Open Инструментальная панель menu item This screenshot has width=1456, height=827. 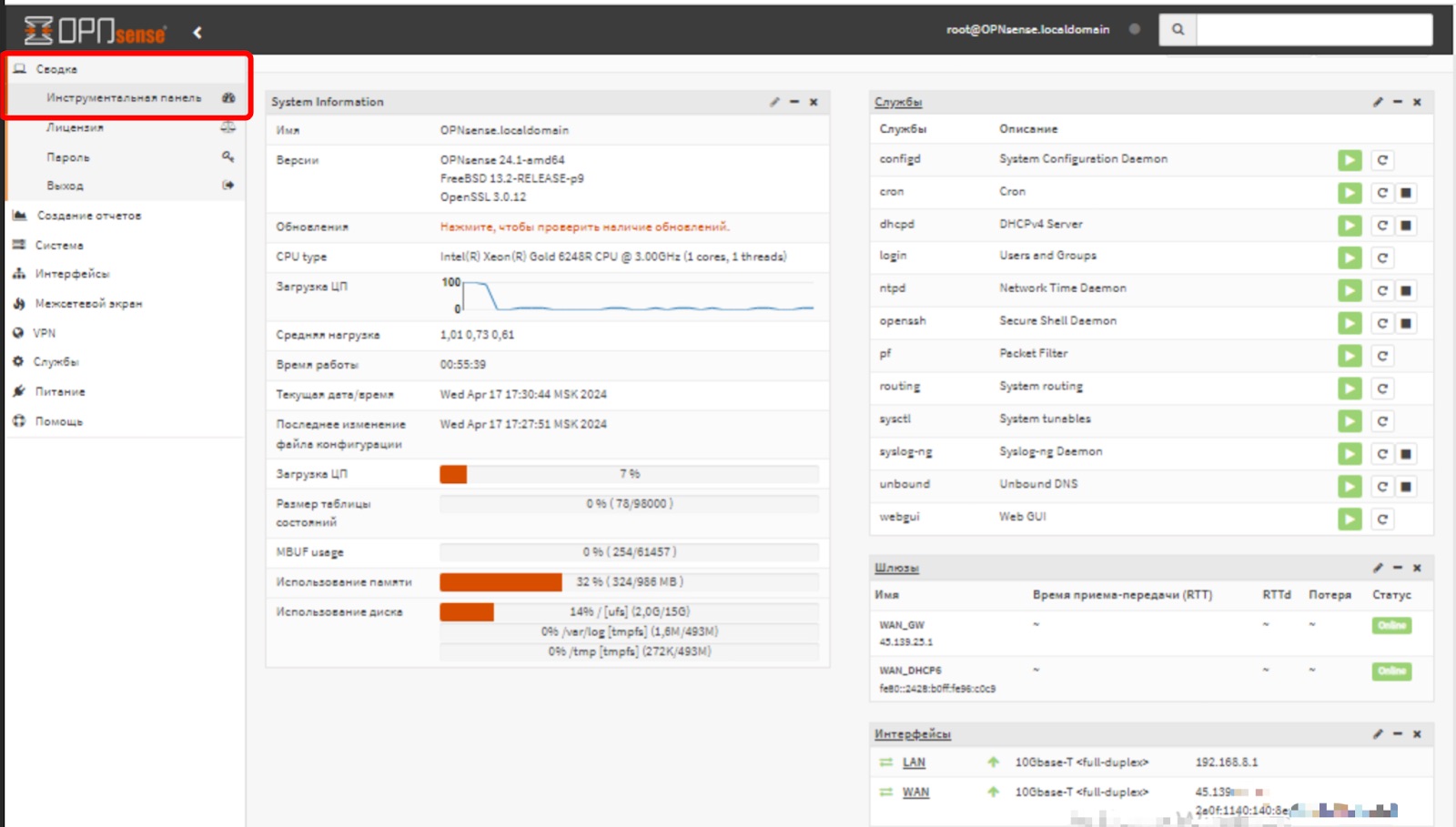click(x=124, y=97)
